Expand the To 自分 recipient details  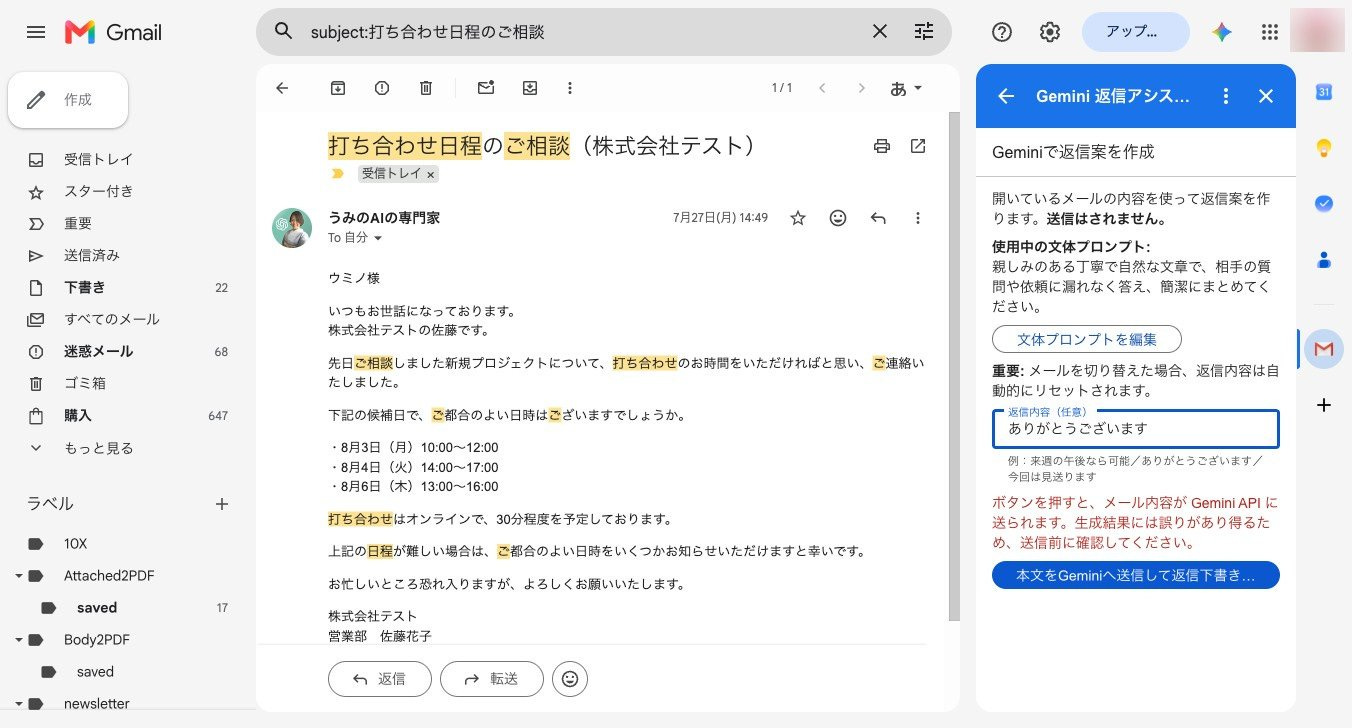[378, 238]
